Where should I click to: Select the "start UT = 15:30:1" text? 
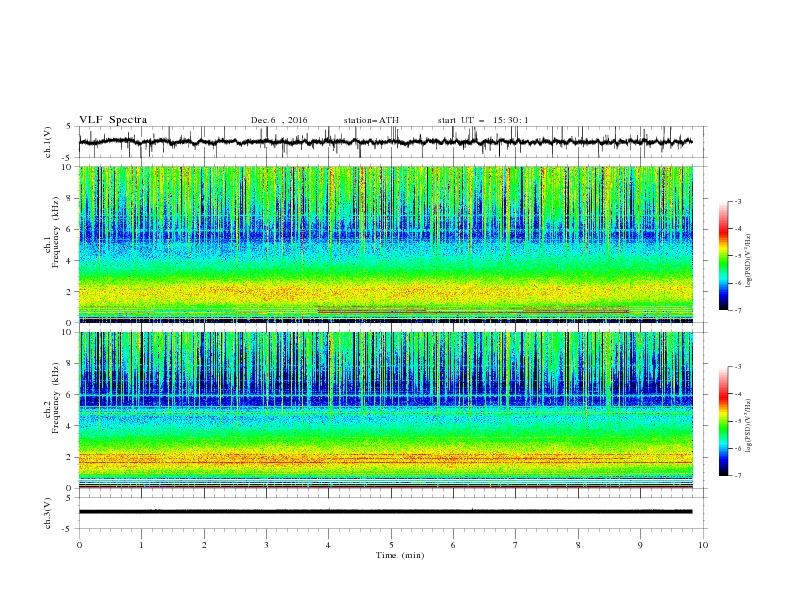[483, 120]
